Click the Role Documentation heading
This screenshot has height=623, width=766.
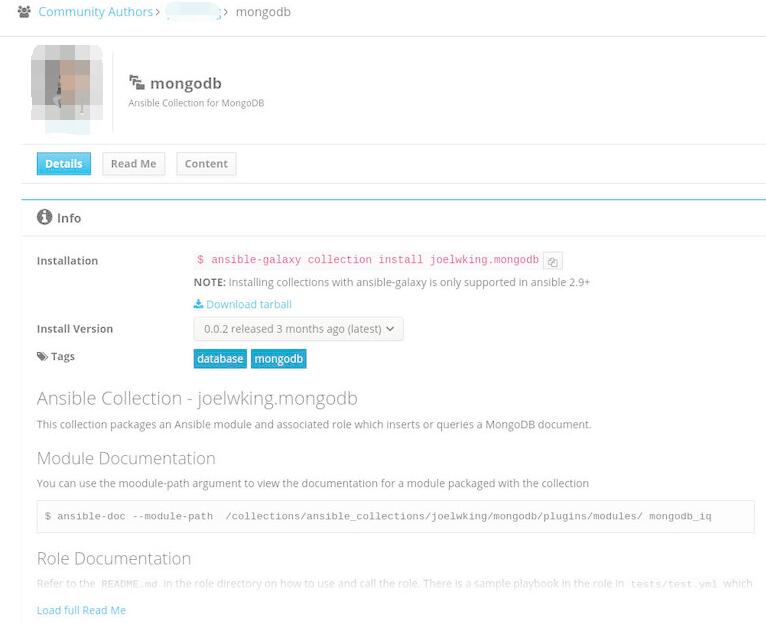point(114,559)
